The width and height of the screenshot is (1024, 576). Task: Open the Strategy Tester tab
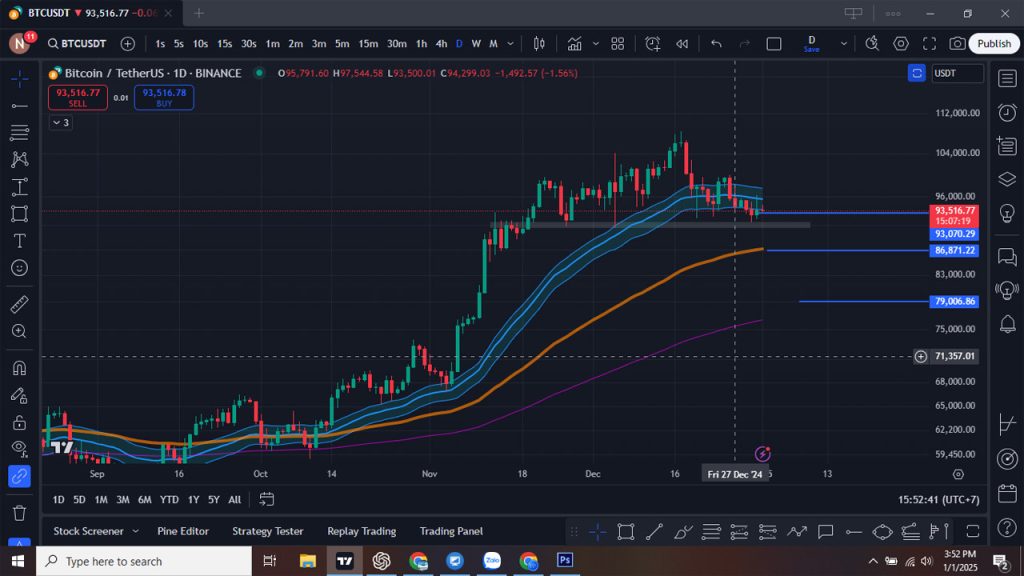tap(267, 531)
